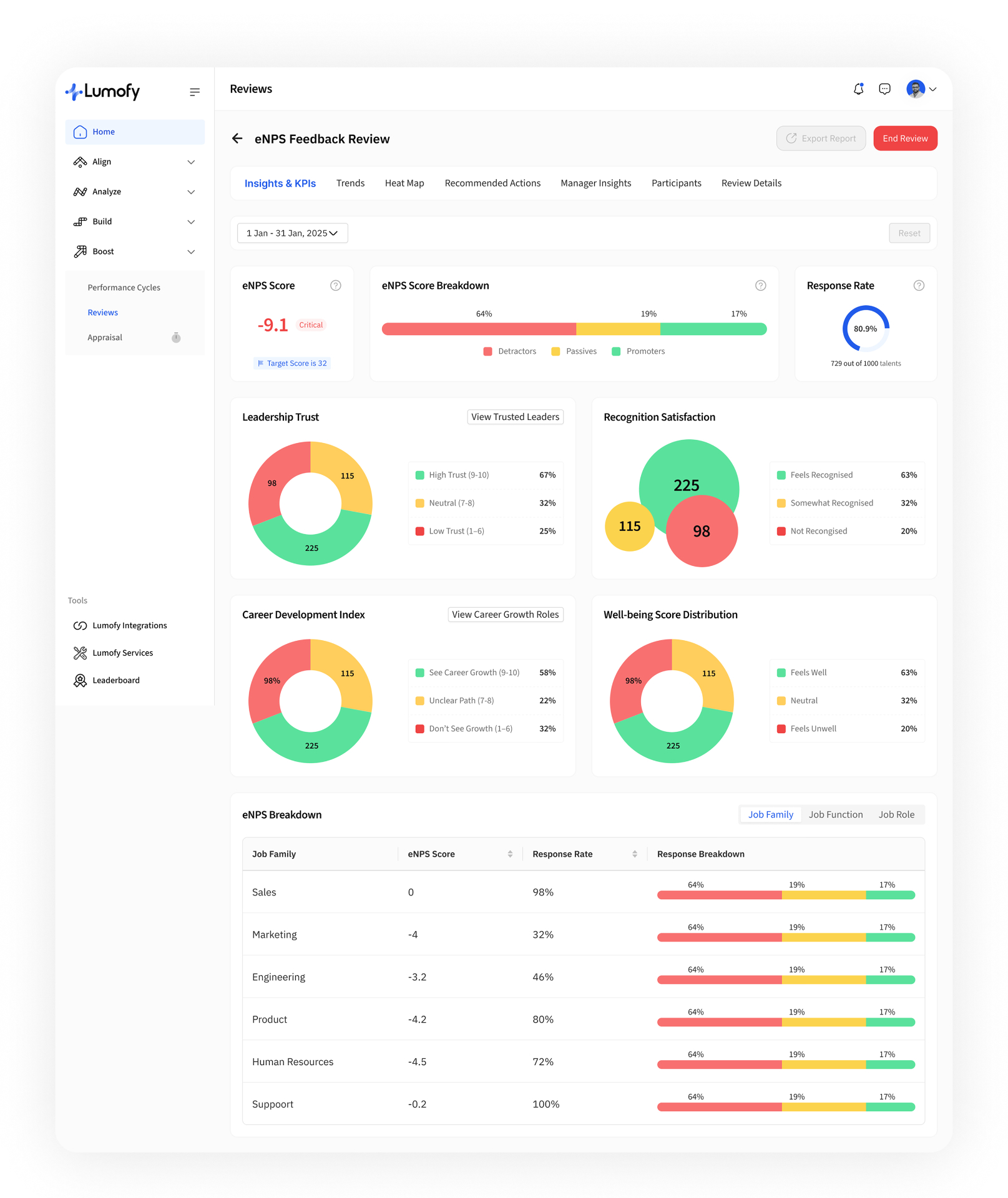The height and width of the screenshot is (1198, 1008).
Task: Sort table by eNPS Score column
Action: pos(510,854)
